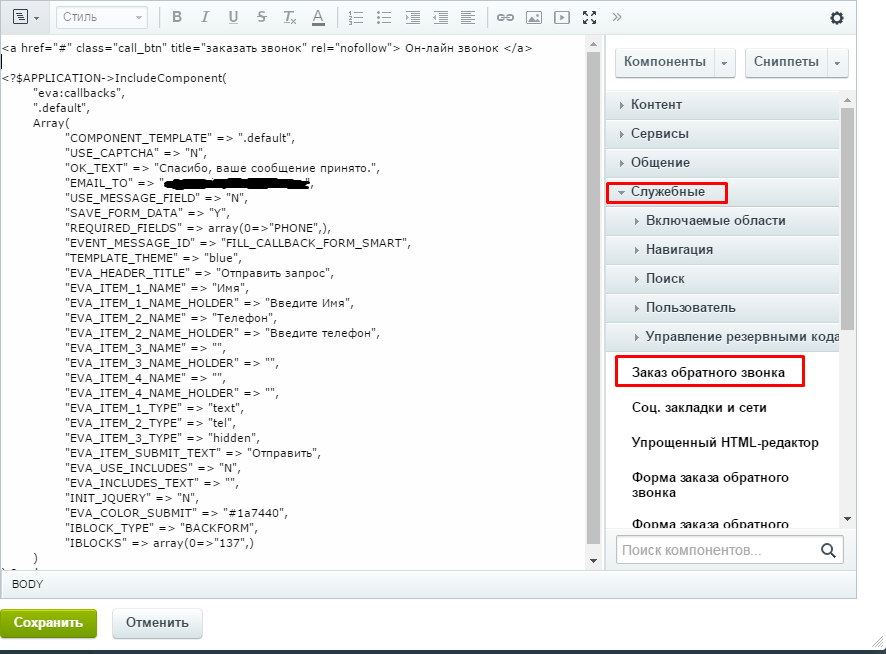
Task: Apply strikethrough formatting
Action: 261,18
